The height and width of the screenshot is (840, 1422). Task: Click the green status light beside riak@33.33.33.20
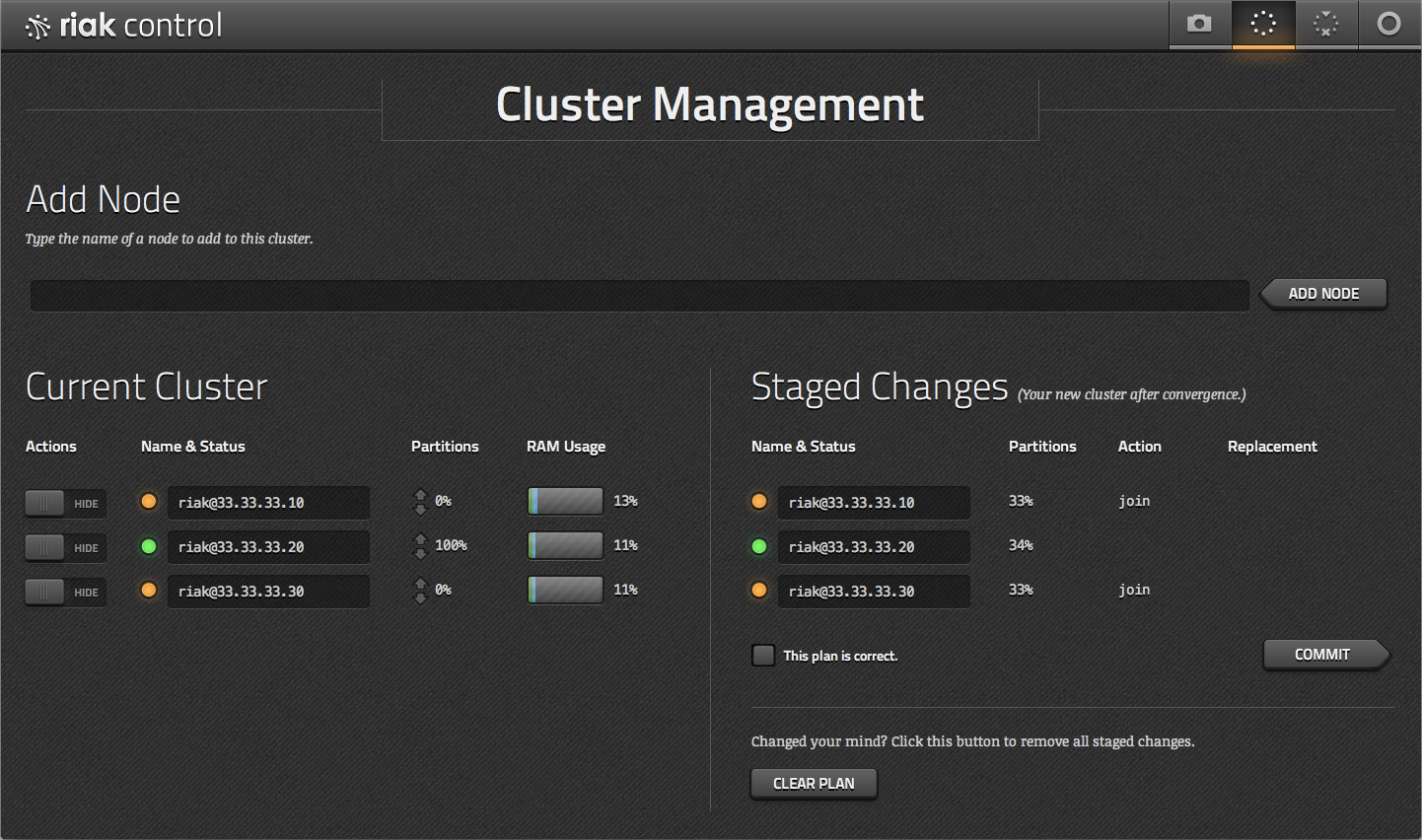pyautogui.click(x=148, y=546)
